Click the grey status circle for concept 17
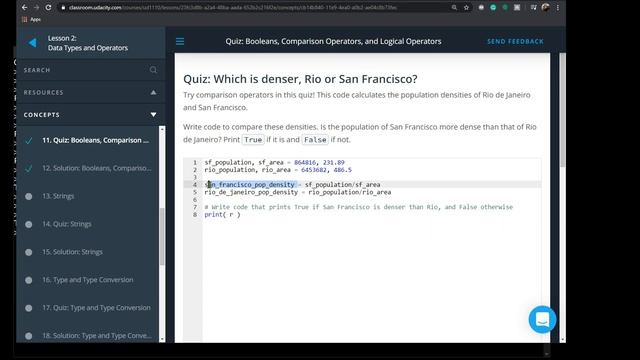Viewport: 640px width, 360px height. 29,308
